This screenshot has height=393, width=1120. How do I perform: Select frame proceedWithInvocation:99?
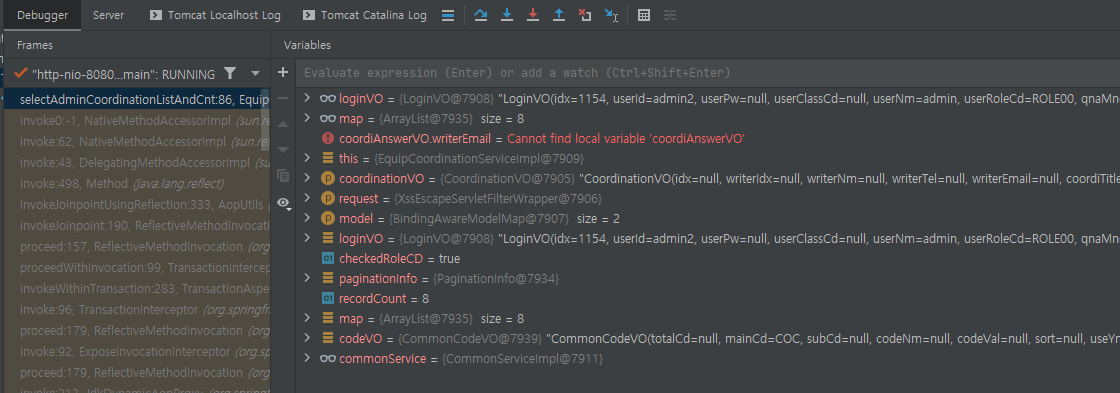point(136,267)
